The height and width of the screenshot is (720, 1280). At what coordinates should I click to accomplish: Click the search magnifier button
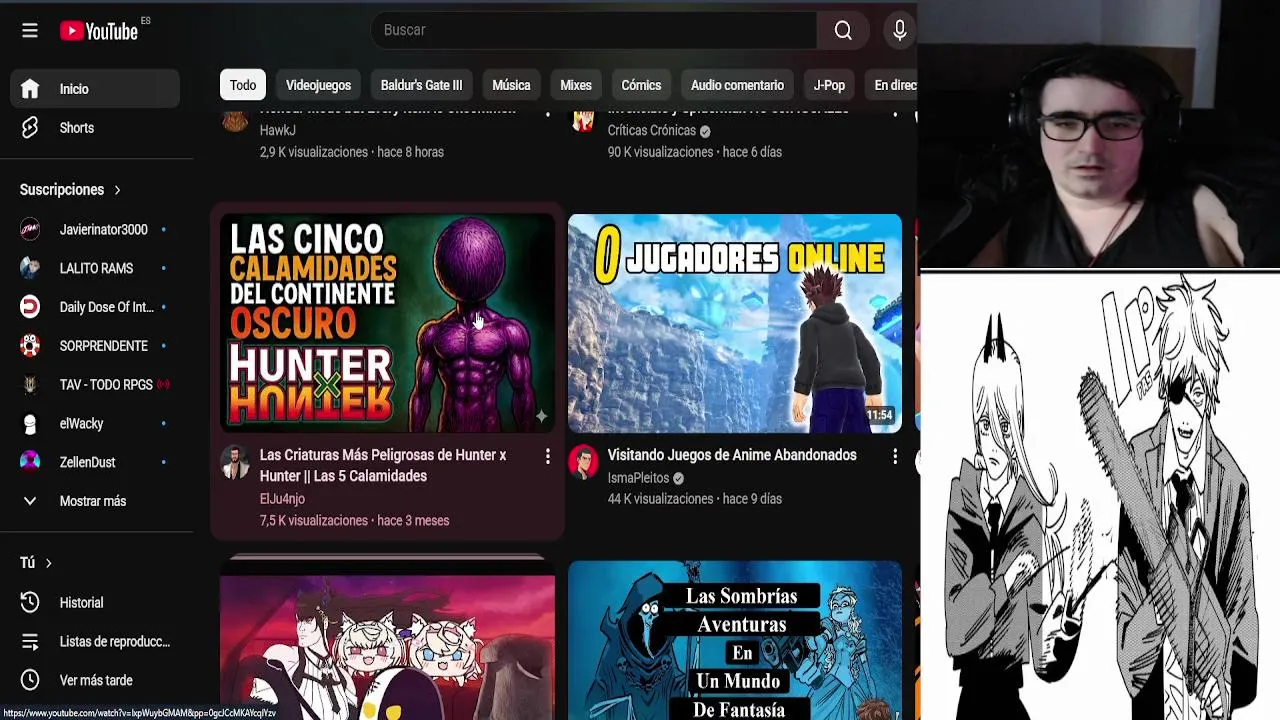pos(843,31)
